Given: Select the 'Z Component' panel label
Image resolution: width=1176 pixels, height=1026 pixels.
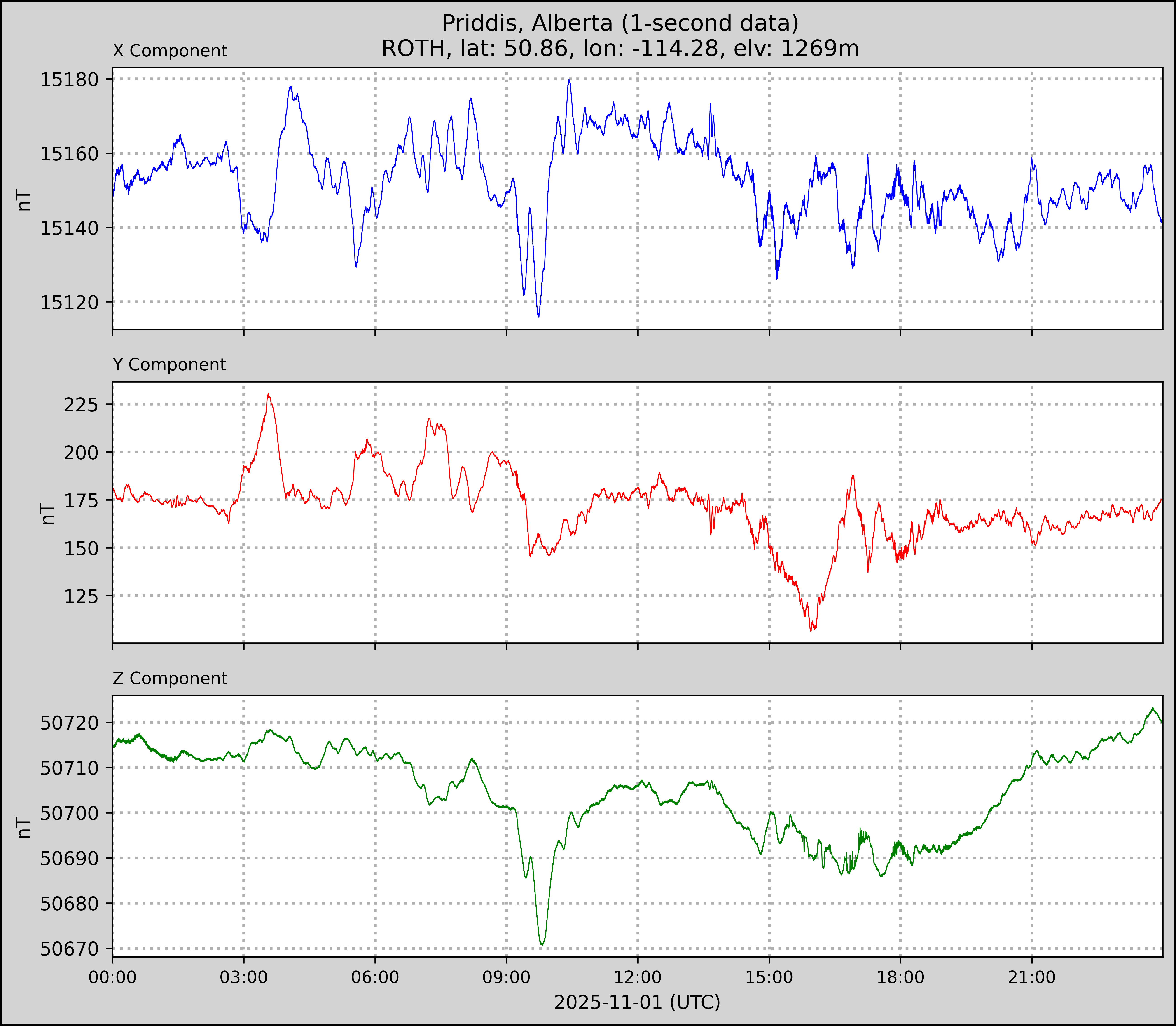Looking at the screenshot, I should 170,679.
